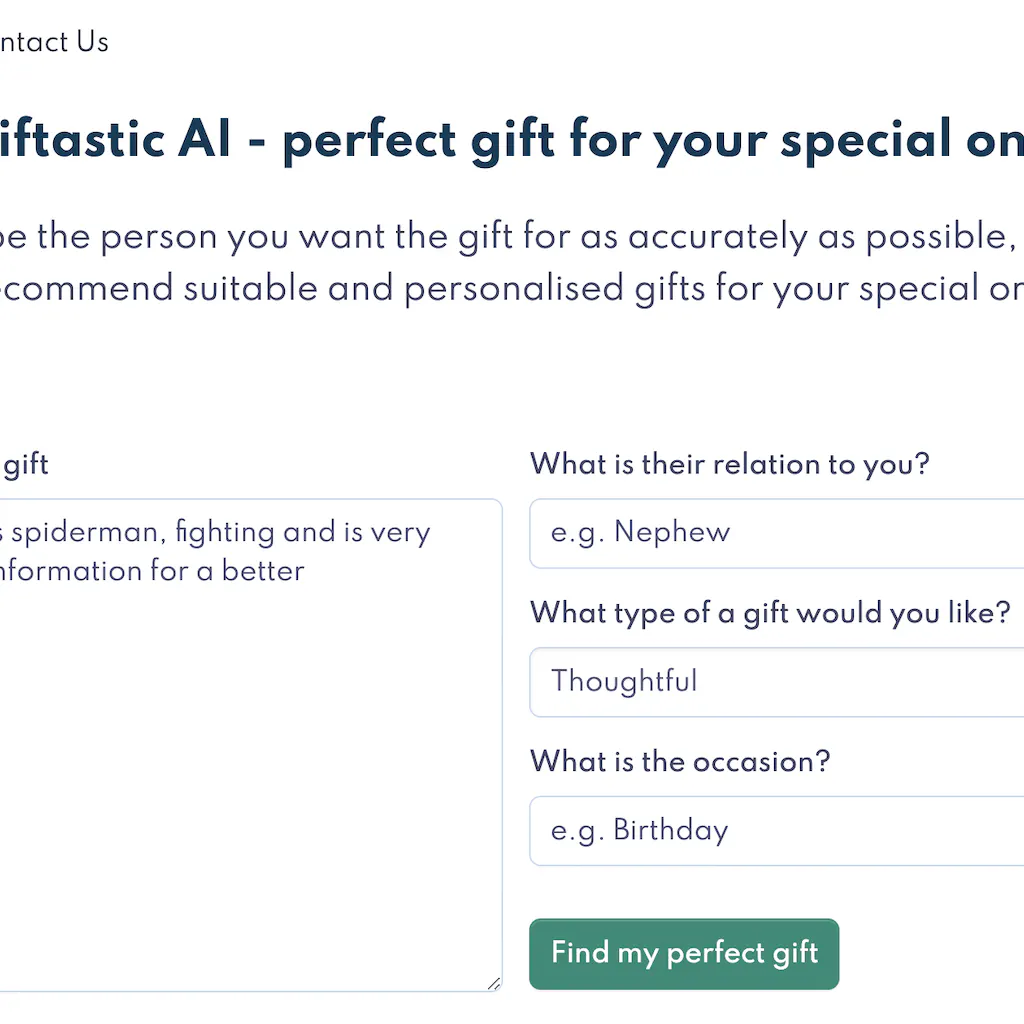The width and height of the screenshot is (1024, 1024).
Task: Click the 'What type of a gift would you like?' label
Action: (x=770, y=613)
